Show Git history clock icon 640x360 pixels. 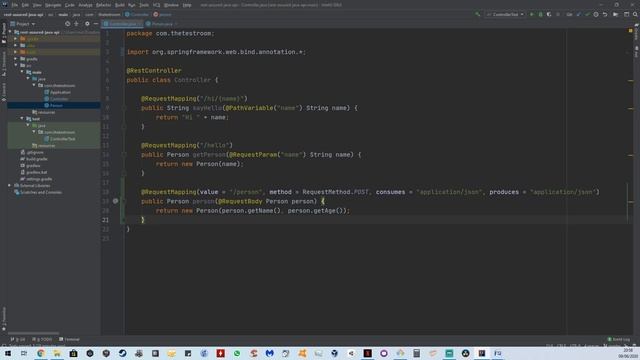(x=596, y=14)
